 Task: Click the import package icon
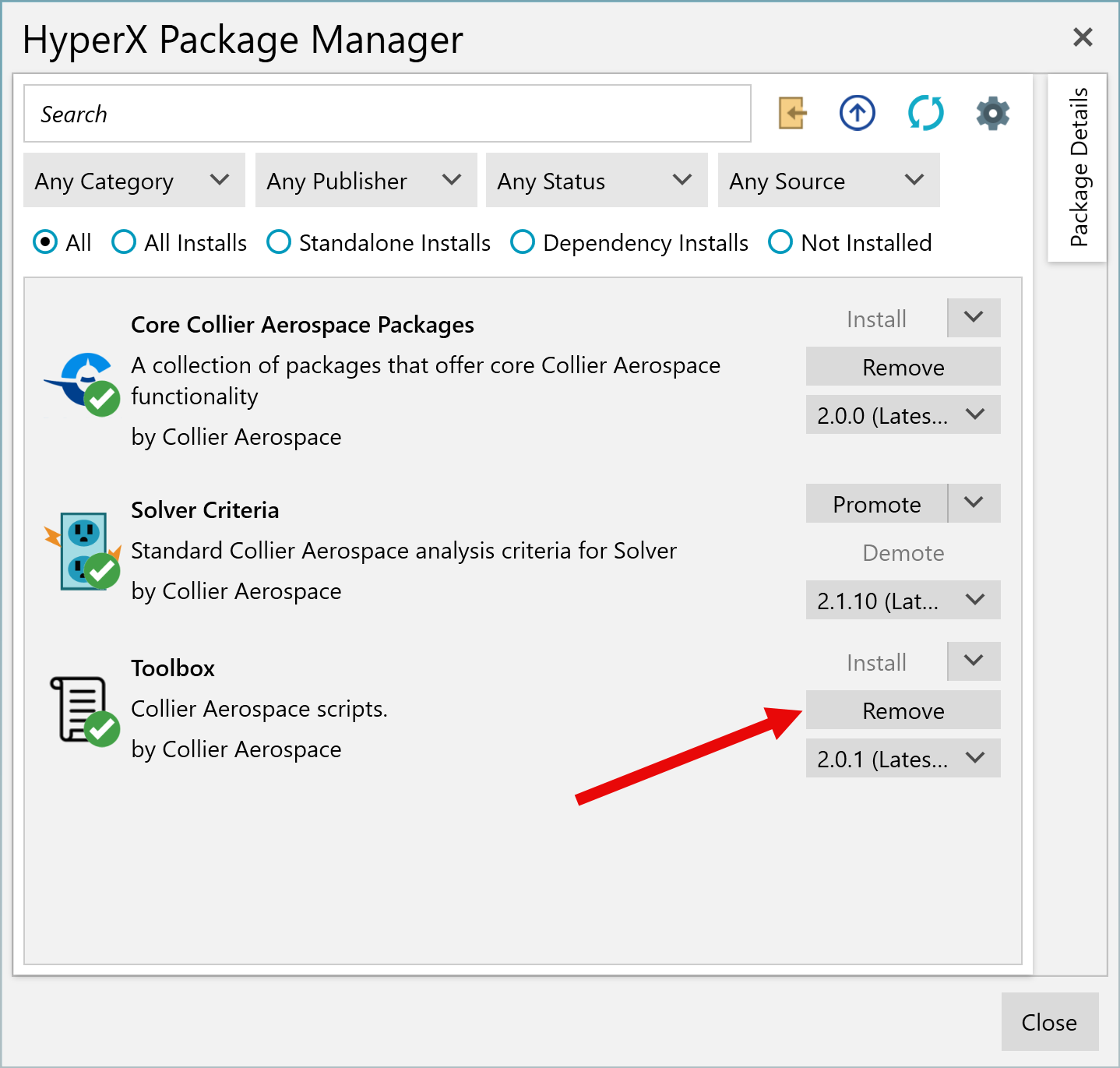pyautogui.click(x=792, y=114)
